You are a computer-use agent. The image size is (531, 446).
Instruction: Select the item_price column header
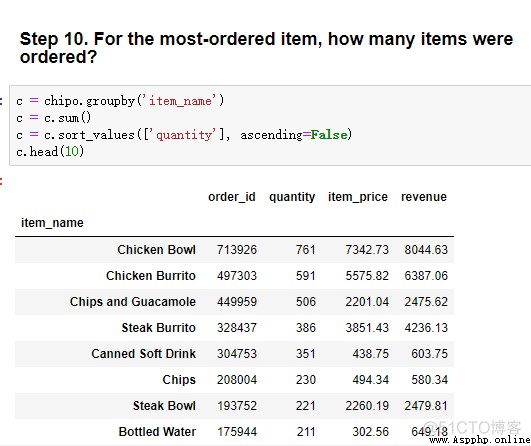[358, 197]
